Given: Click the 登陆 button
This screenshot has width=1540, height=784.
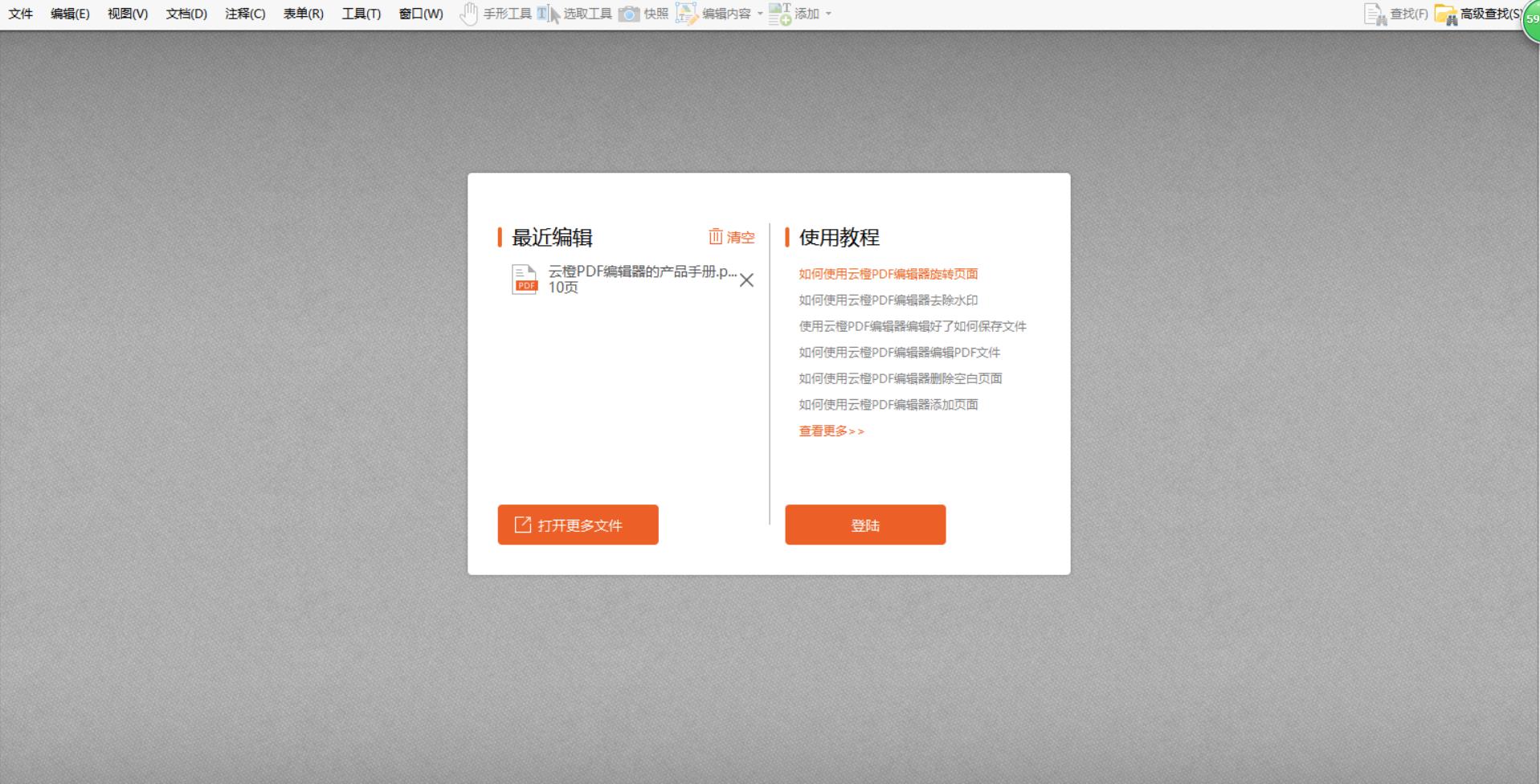Looking at the screenshot, I should pyautogui.click(x=865, y=525).
